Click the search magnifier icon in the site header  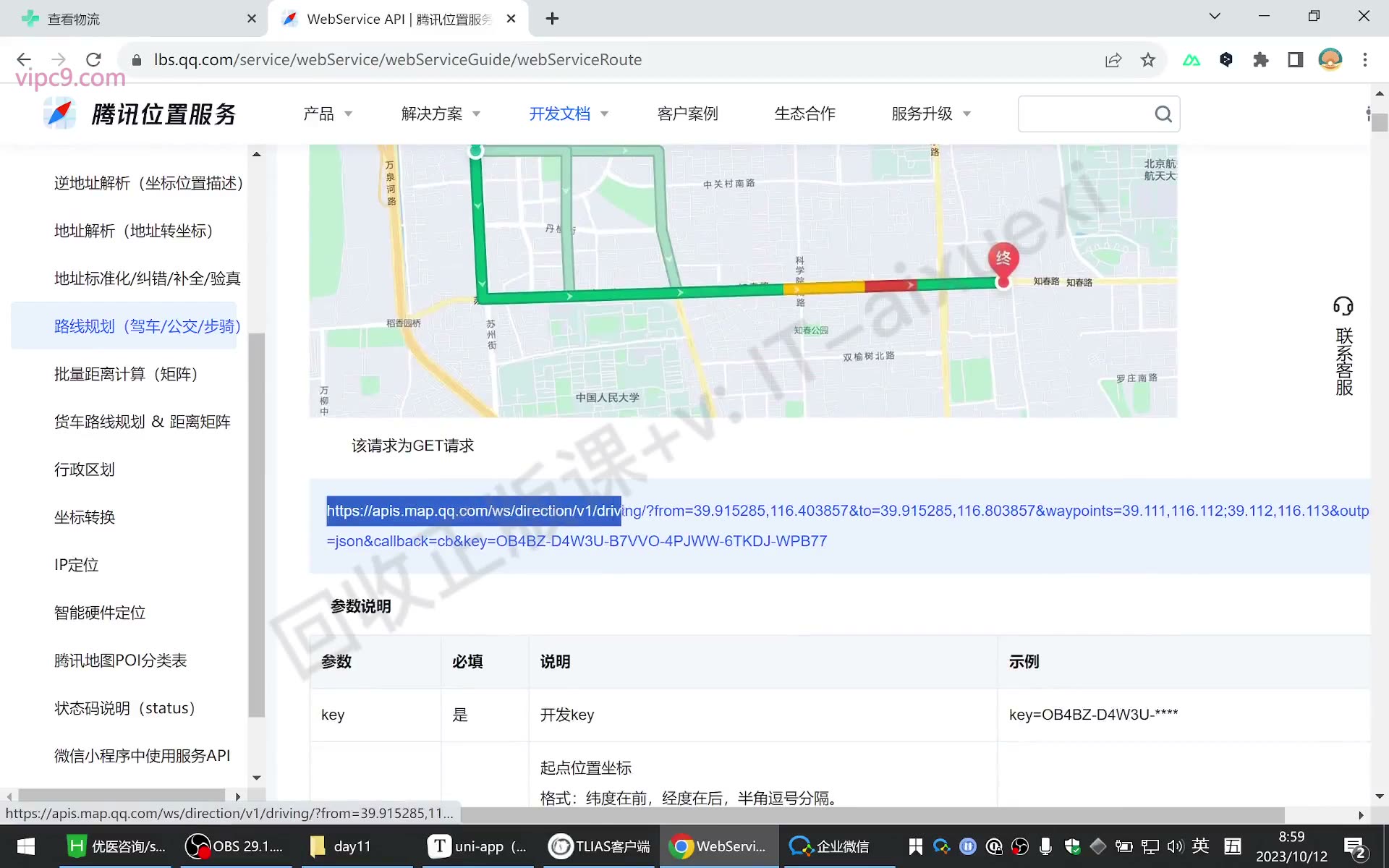coord(1163,114)
